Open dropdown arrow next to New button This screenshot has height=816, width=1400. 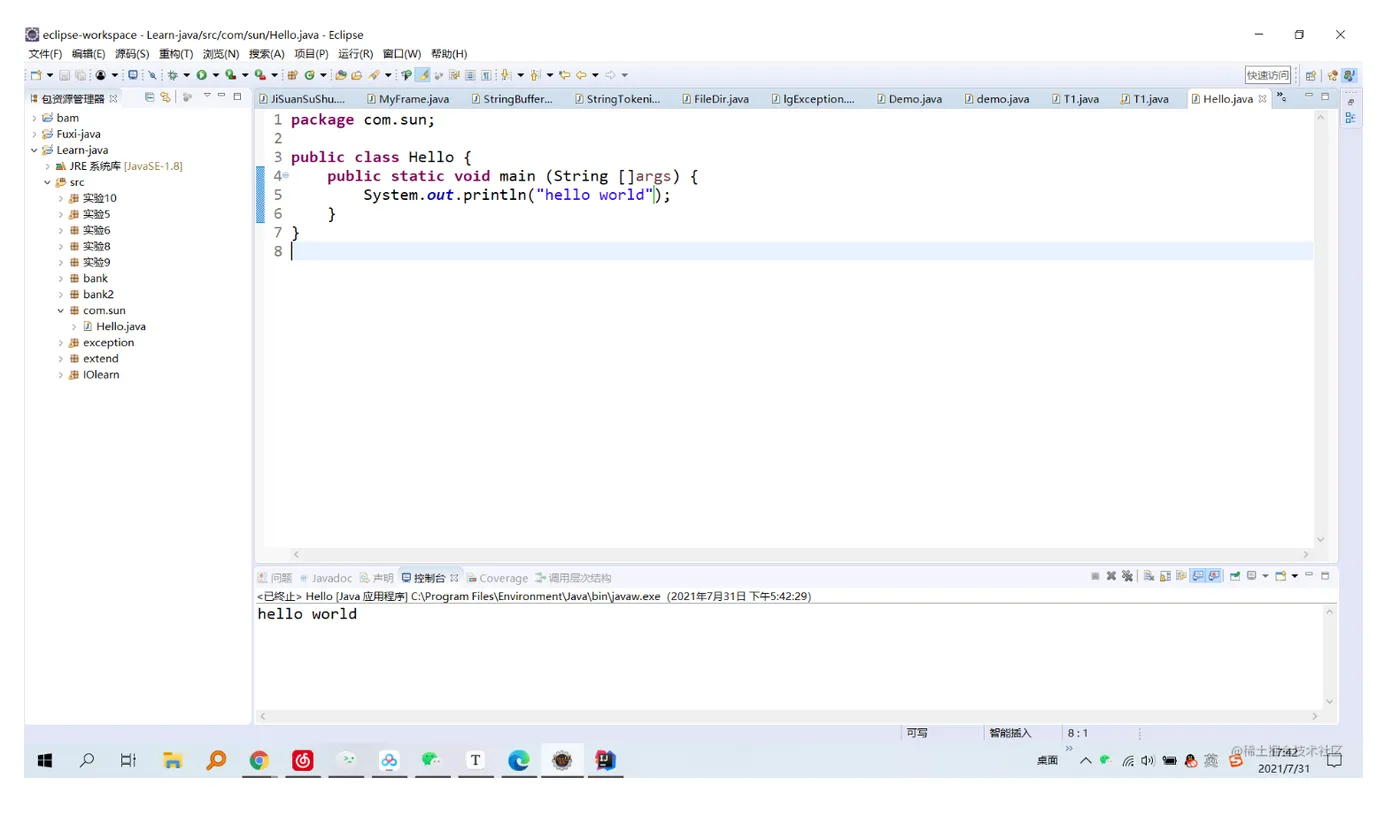click(x=50, y=75)
